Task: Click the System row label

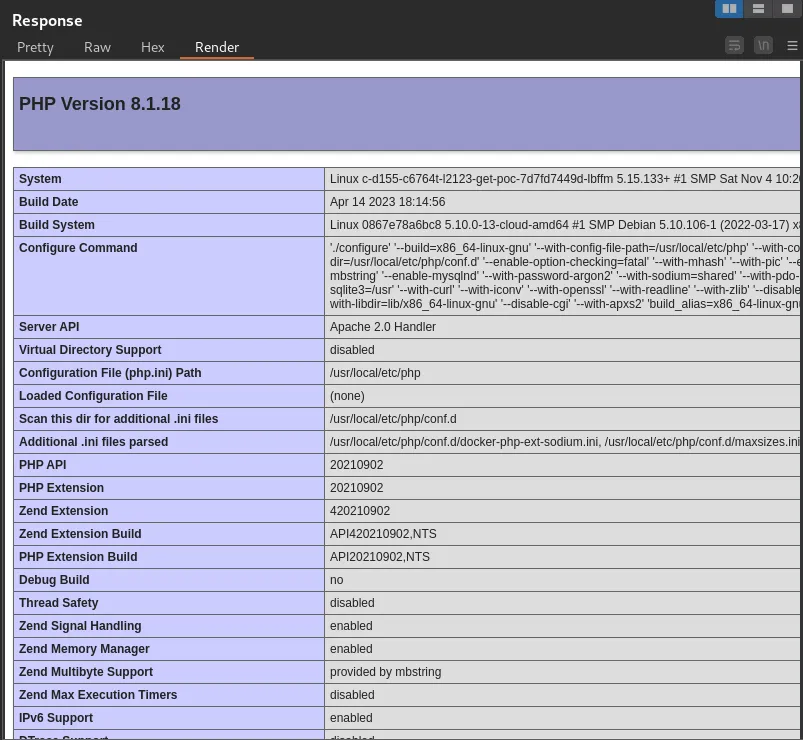Action: 40,179
